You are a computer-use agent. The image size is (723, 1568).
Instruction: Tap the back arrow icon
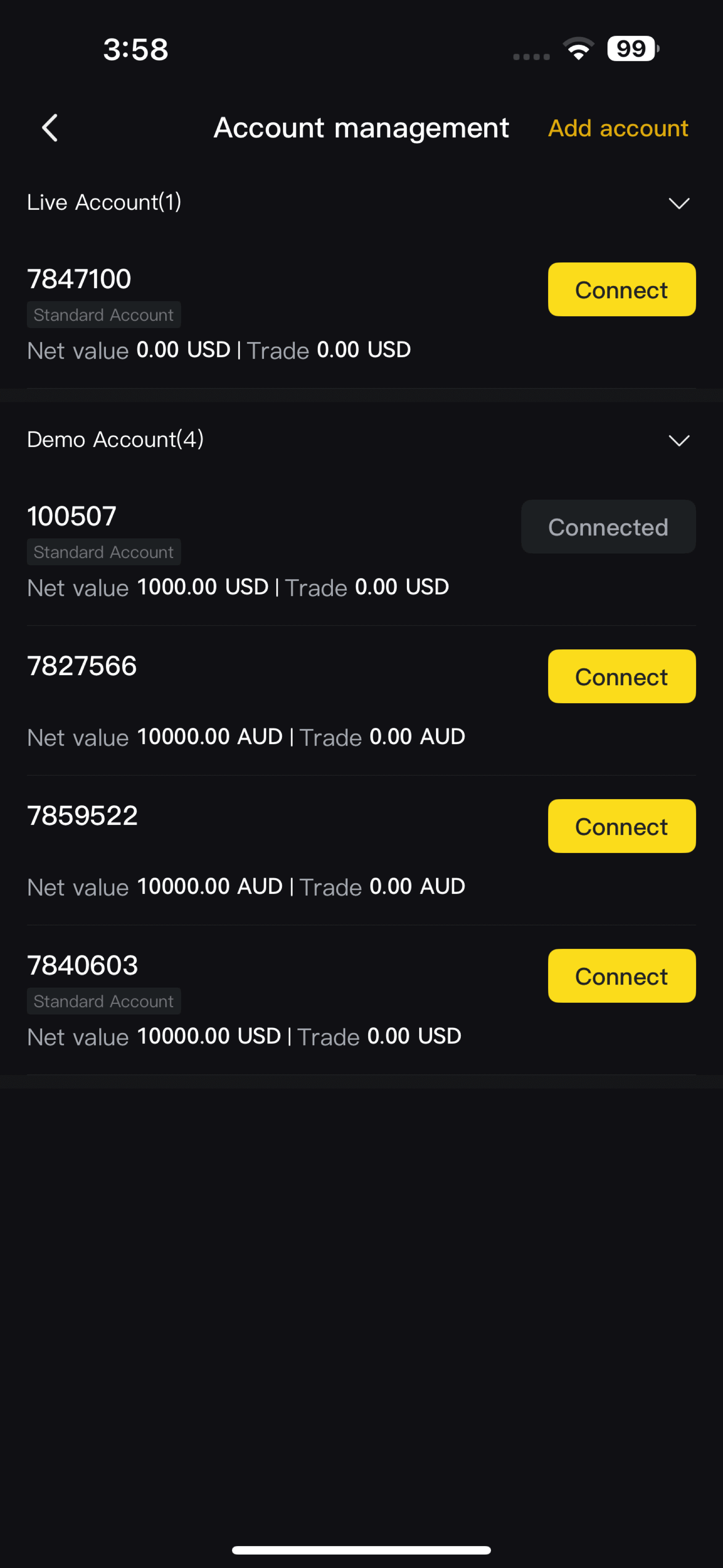point(50,128)
